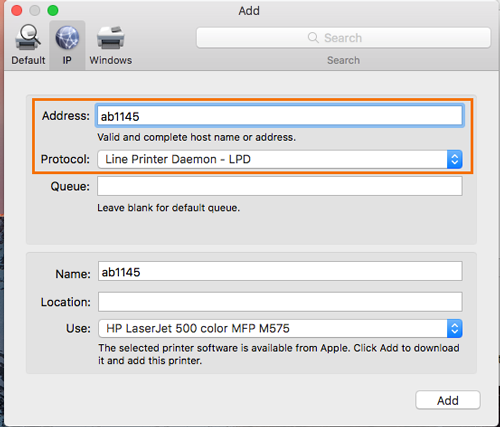Click the empty Location field
500x427 pixels.
(280, 302)
